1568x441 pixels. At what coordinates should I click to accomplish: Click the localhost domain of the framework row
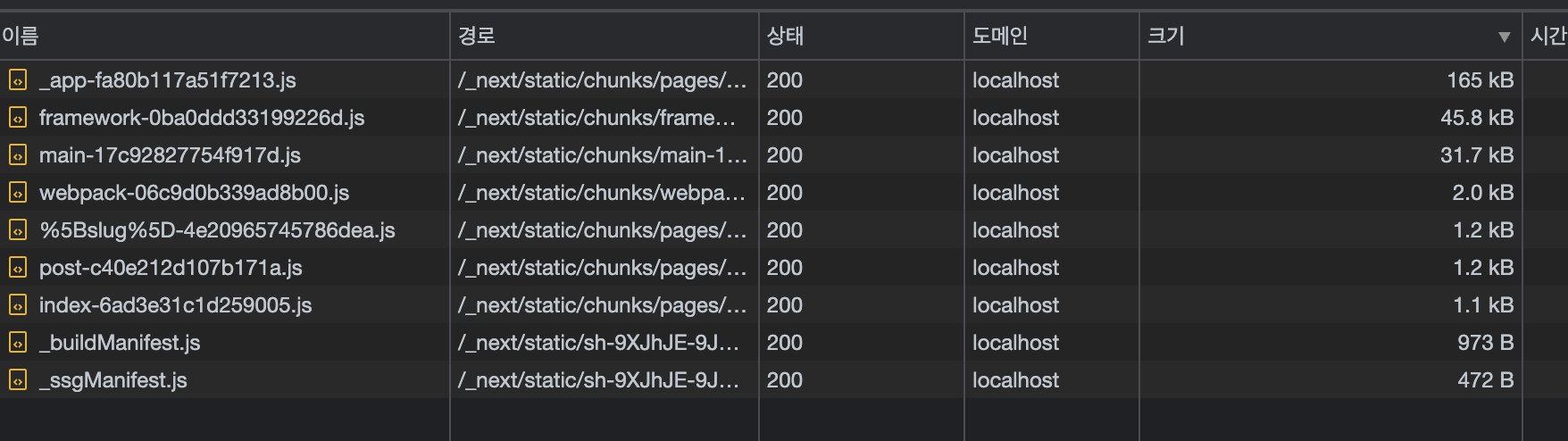[x=1016, y=118]
